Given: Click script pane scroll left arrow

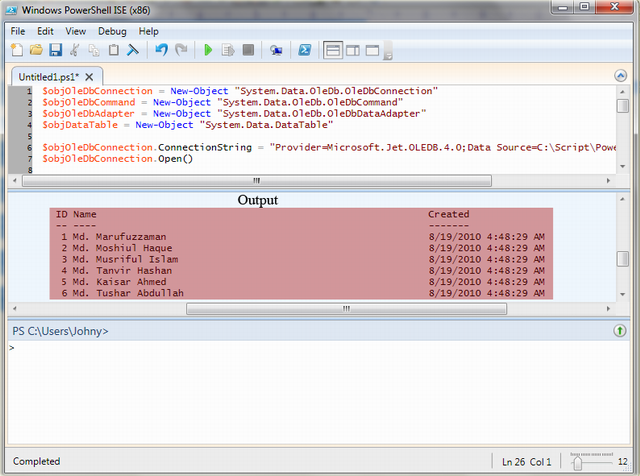Looking at the screenshot, I should (15, 180).
